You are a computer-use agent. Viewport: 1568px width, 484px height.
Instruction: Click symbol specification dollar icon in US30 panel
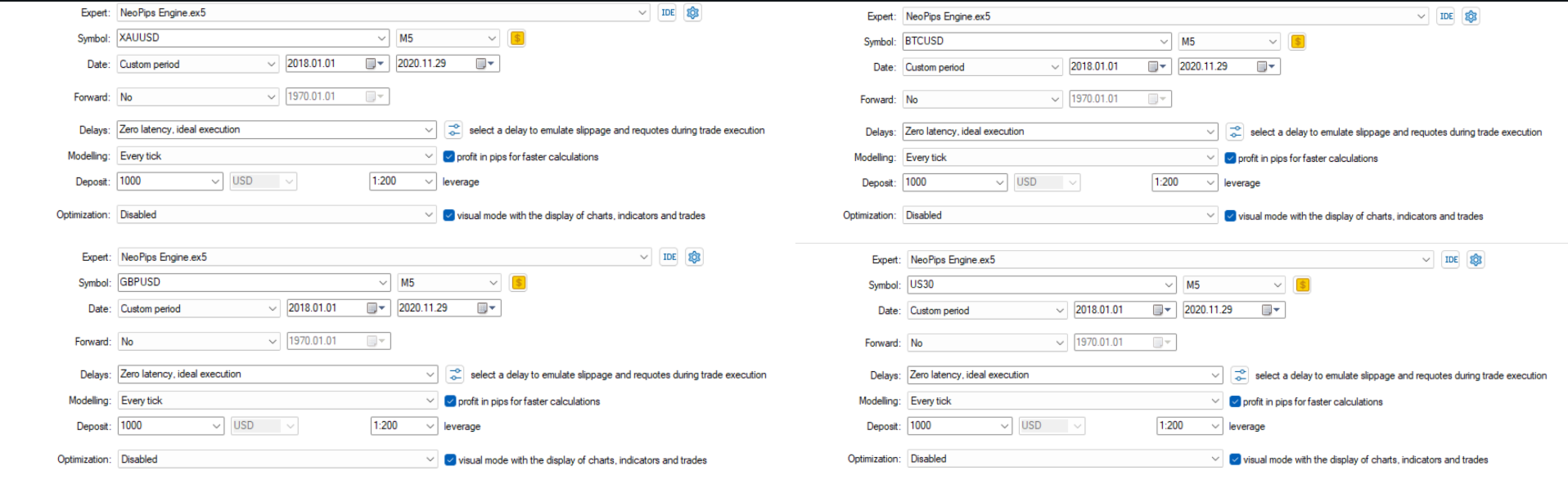(1303, 285)
